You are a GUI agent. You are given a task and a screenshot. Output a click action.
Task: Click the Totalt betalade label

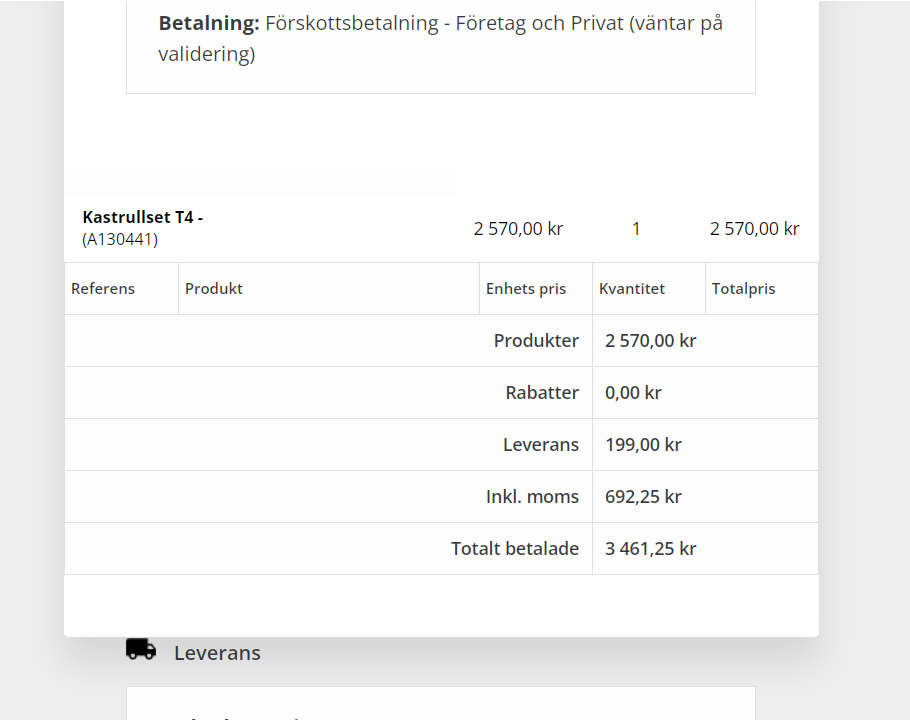tap(515, 549)
